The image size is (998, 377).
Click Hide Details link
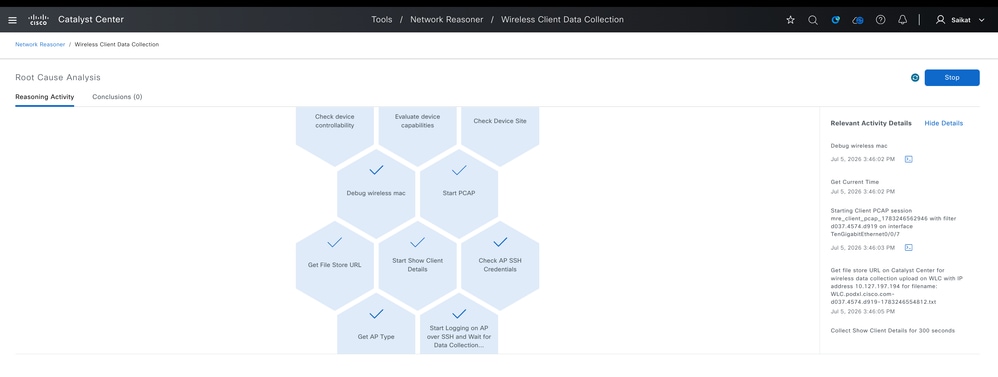pos(943,123)
